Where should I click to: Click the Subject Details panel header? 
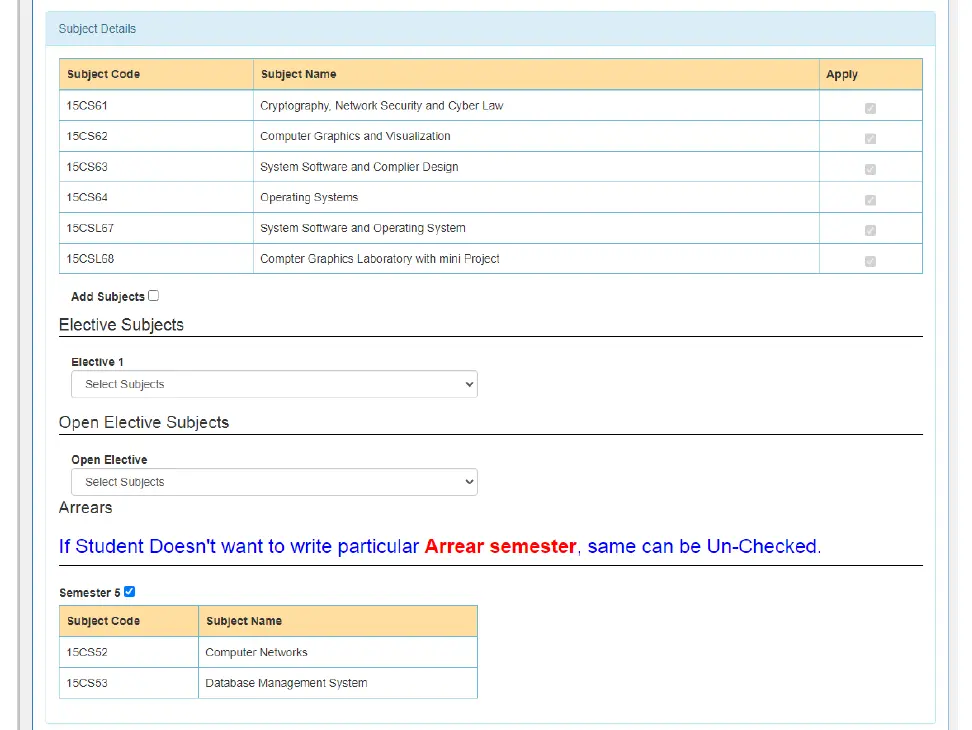click(x=490, y=29)
